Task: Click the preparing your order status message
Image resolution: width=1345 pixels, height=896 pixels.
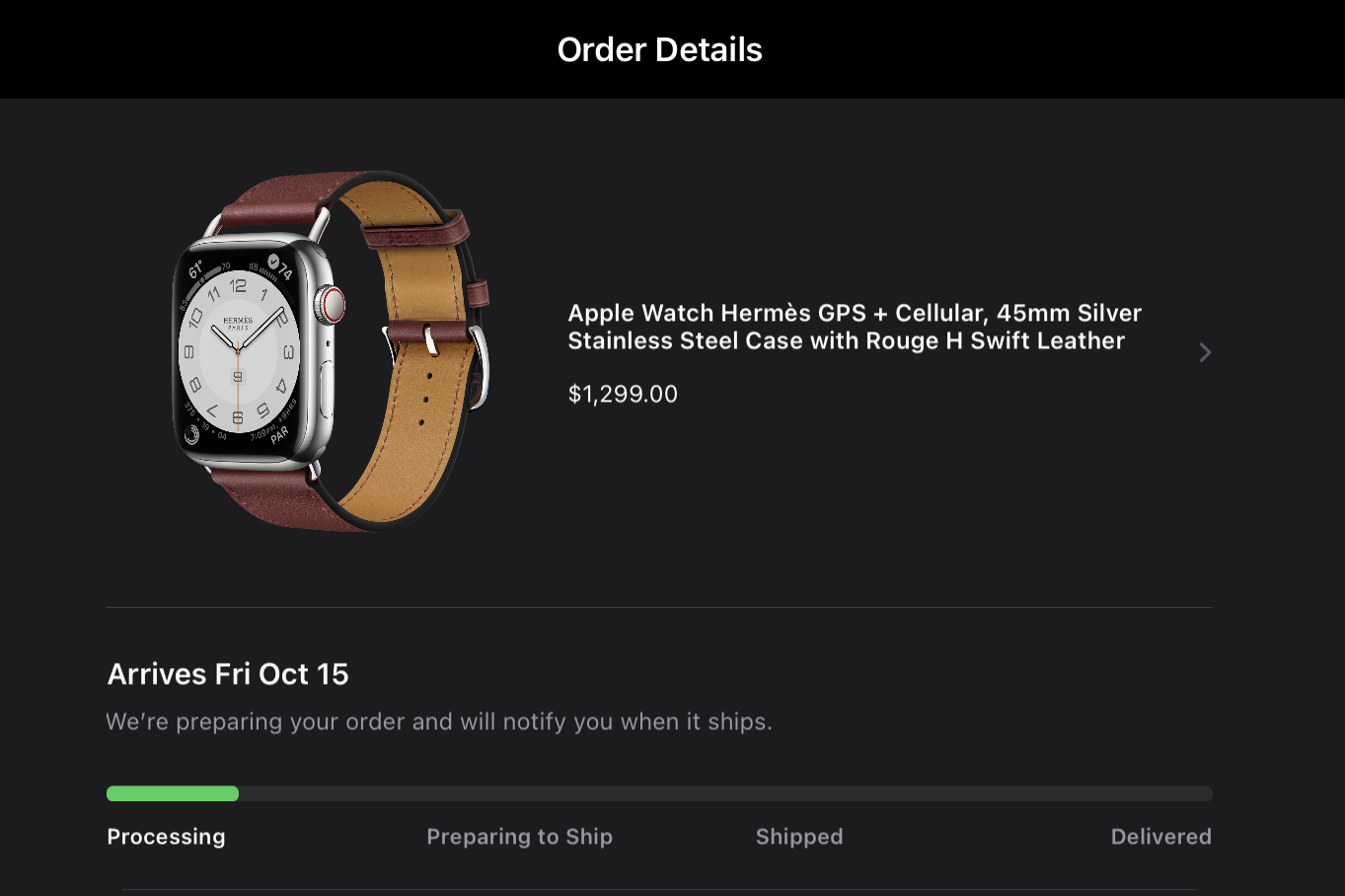Action: (438, 721)
